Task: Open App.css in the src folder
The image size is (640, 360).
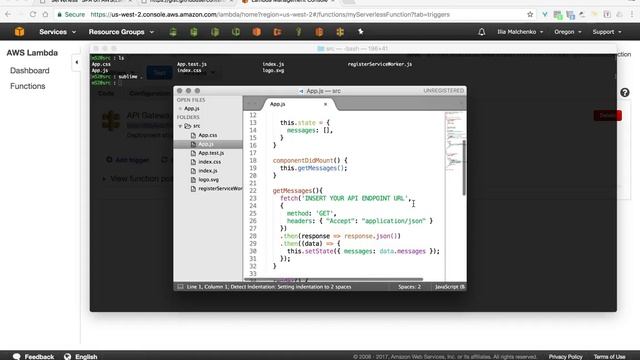Action: 208,135
